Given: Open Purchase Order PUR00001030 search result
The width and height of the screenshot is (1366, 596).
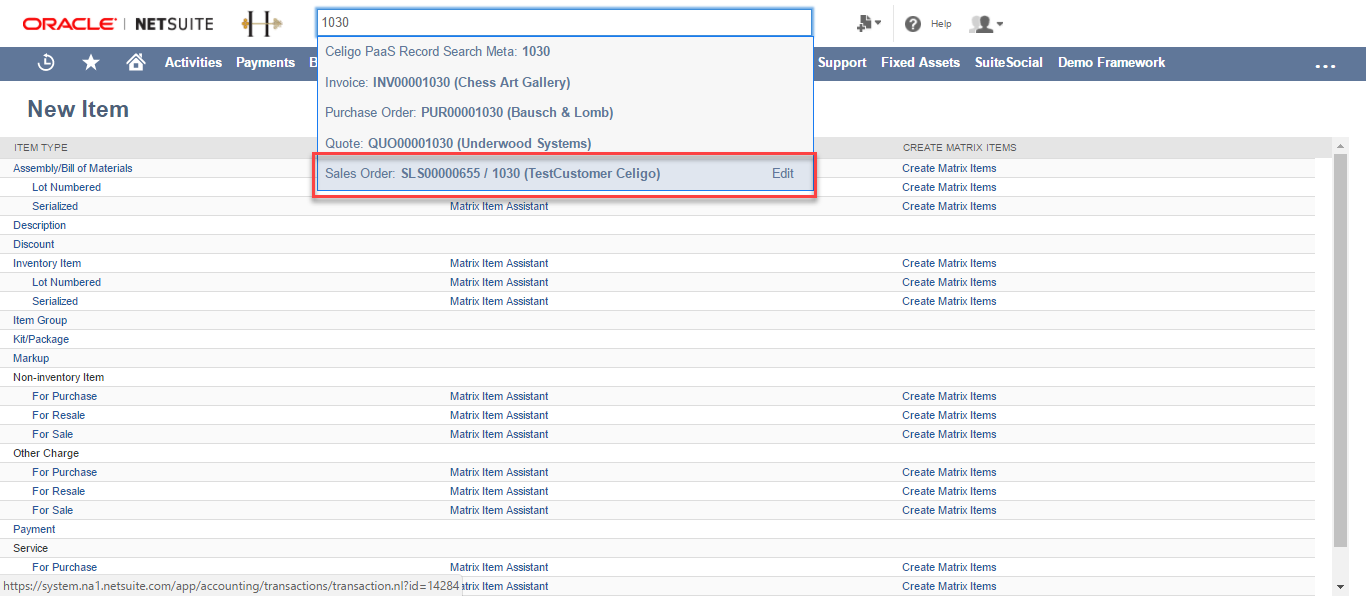Looking at the screenshot, I should tap(565, 112).
